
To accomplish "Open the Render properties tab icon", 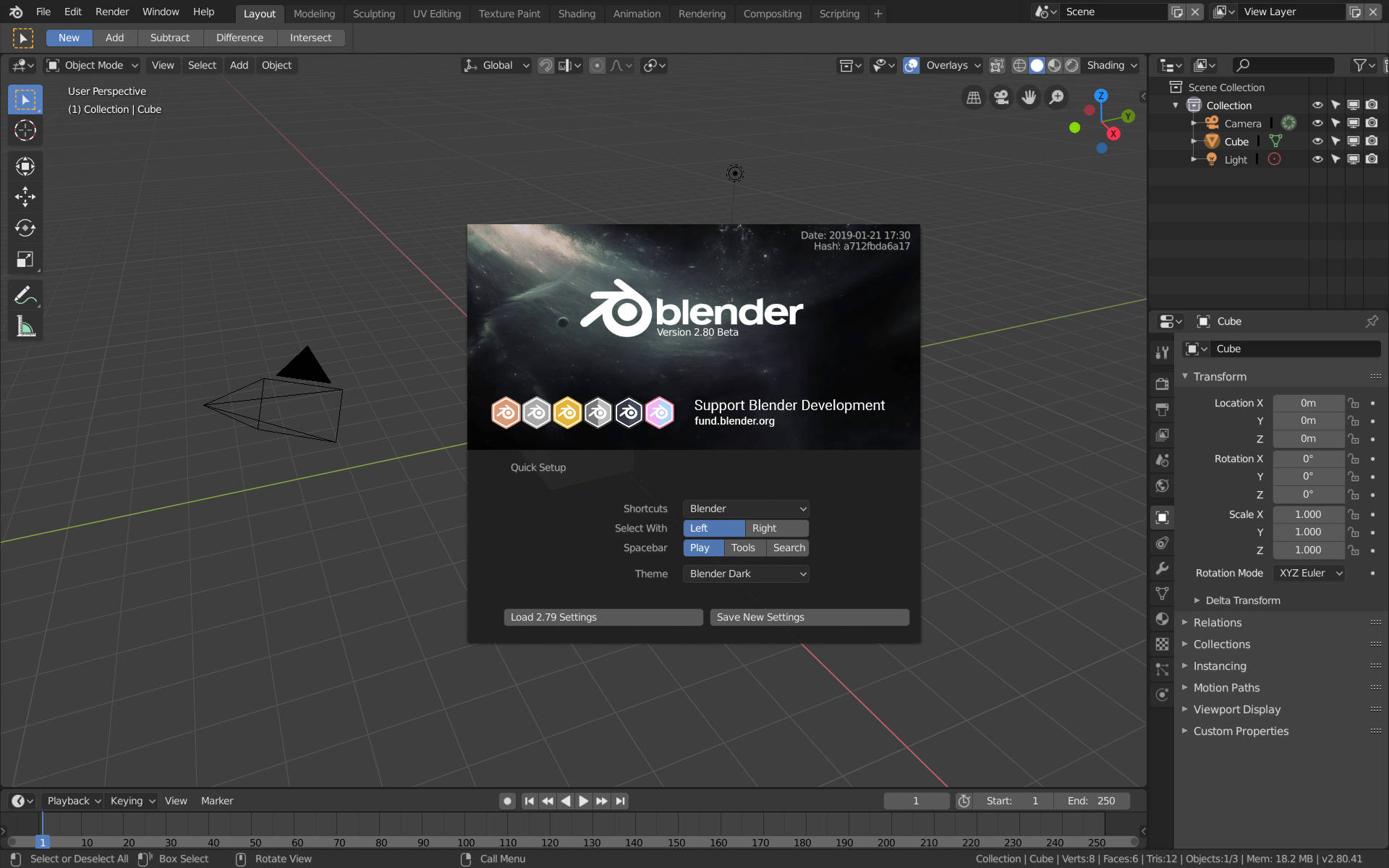I will pos(1162,384).
